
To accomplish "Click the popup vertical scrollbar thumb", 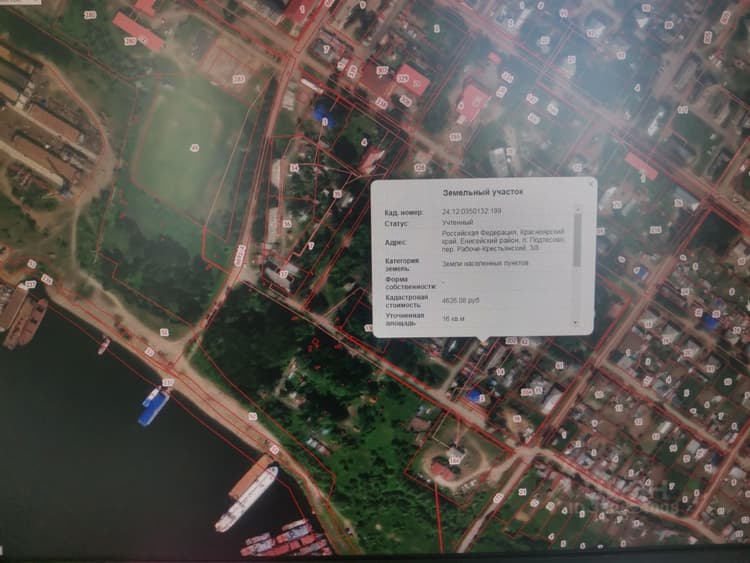I will coord(577,240).
